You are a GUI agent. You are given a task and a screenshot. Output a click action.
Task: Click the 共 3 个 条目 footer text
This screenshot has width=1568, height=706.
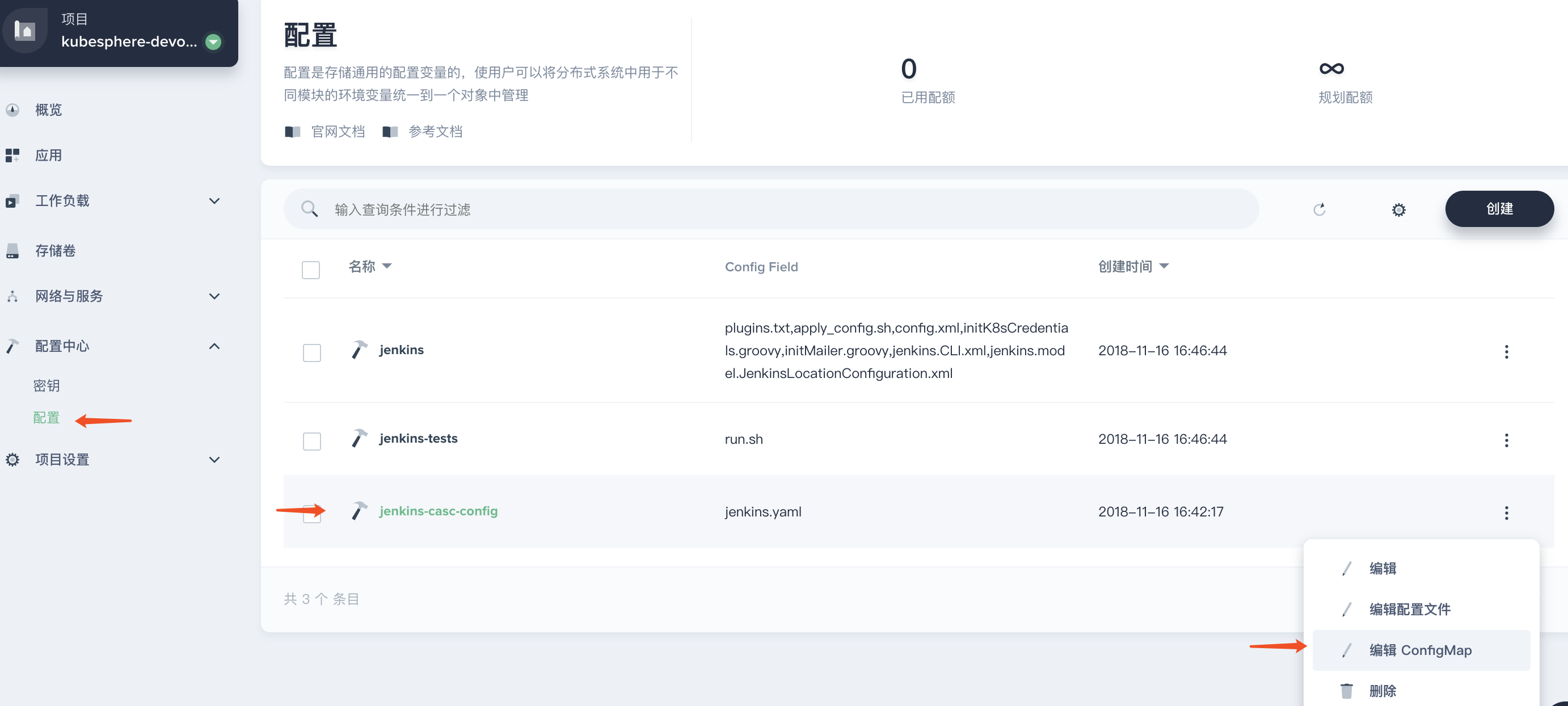[x=322, y=599]
